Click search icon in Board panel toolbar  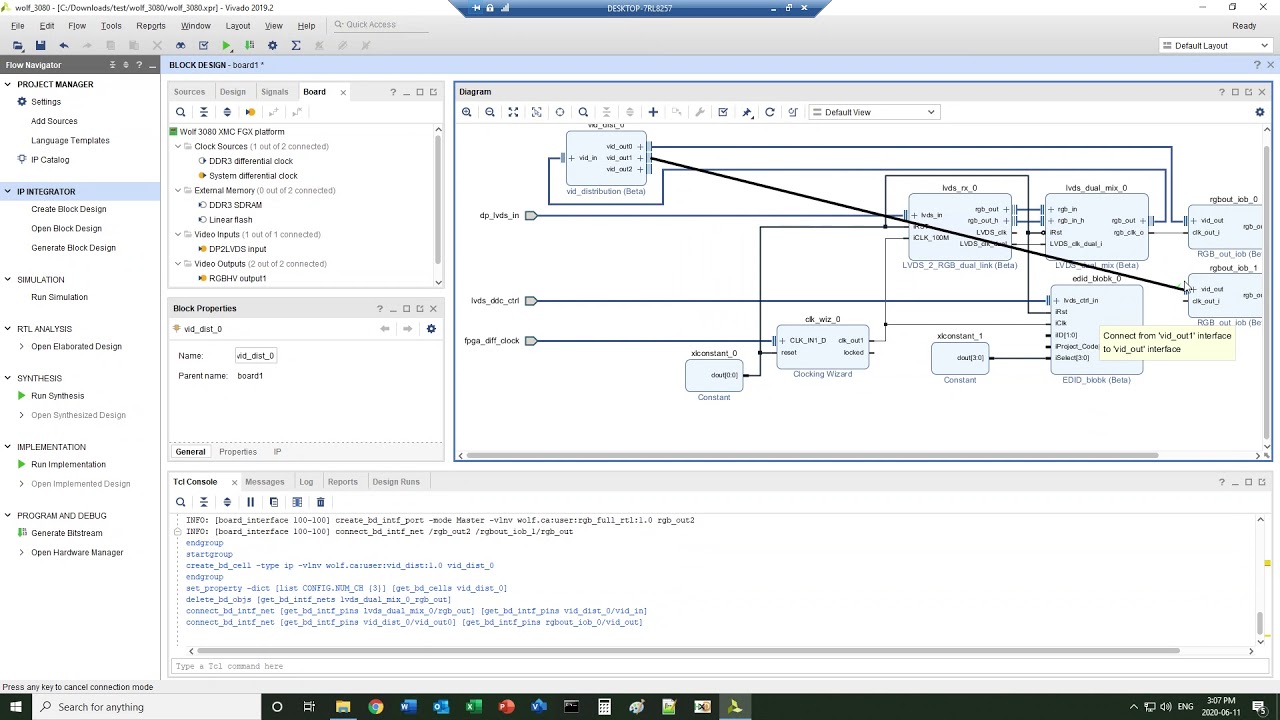pyautogui.click(x=181, y=112)
